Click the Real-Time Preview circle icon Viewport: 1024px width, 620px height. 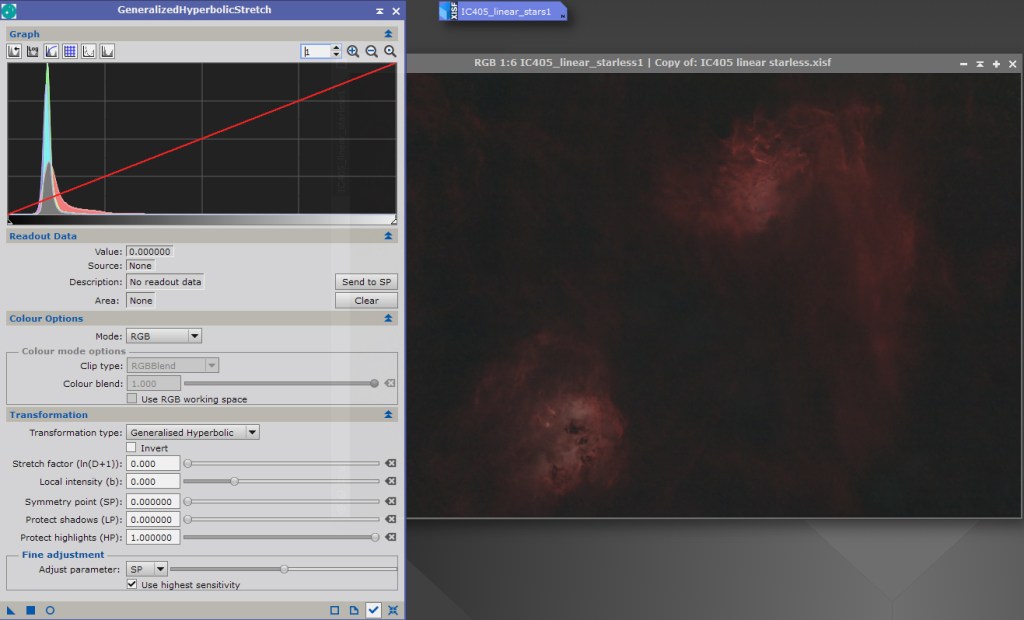click(x=50, y=609)
